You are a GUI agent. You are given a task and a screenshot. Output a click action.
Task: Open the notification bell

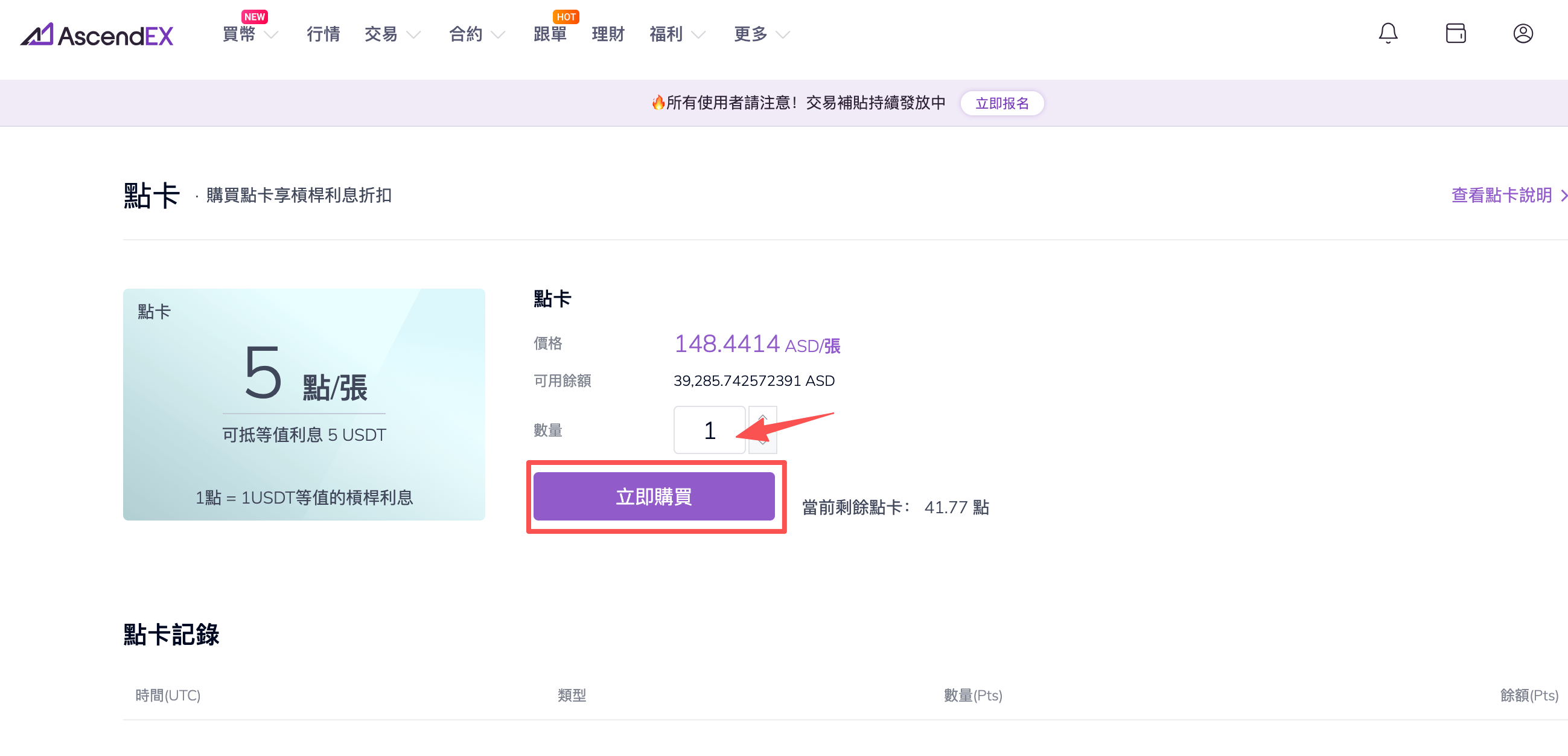click(x=1387, y=33)
